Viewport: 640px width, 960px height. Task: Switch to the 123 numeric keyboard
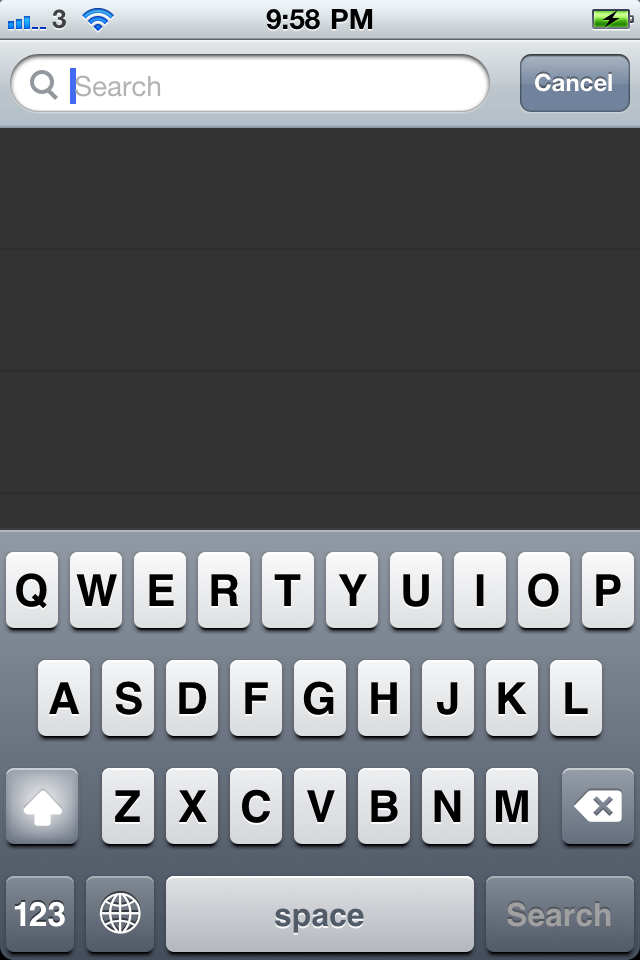[x=40, y=913]
